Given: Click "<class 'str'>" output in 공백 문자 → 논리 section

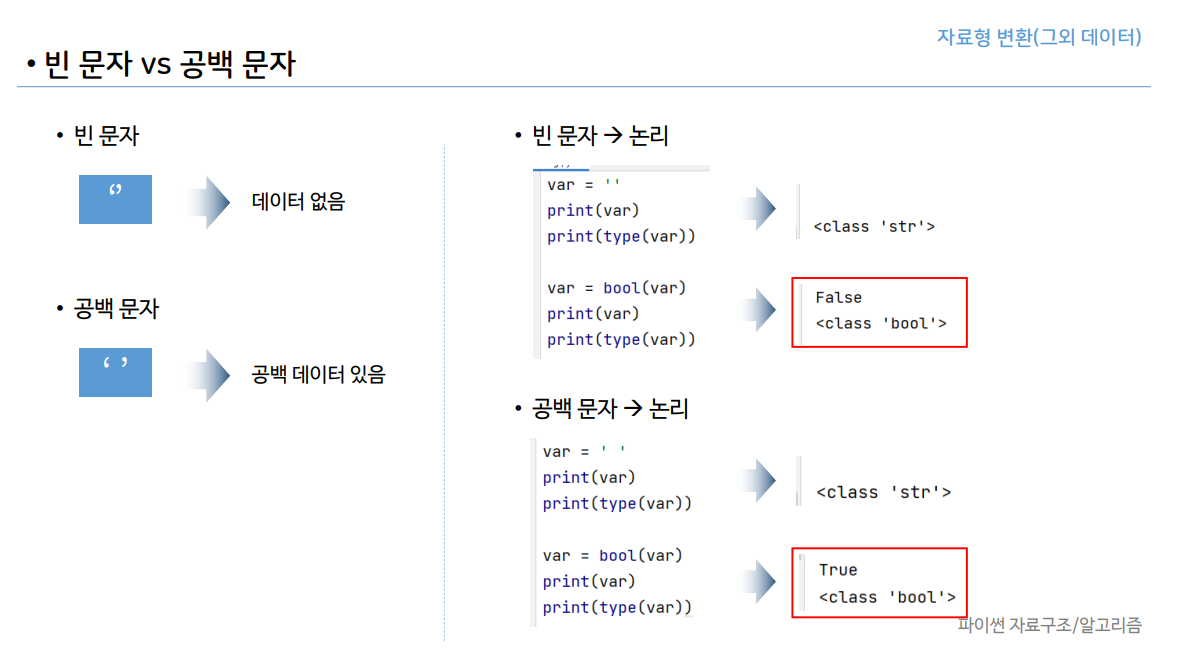Looking at the screenshot, I should point(884,493).
